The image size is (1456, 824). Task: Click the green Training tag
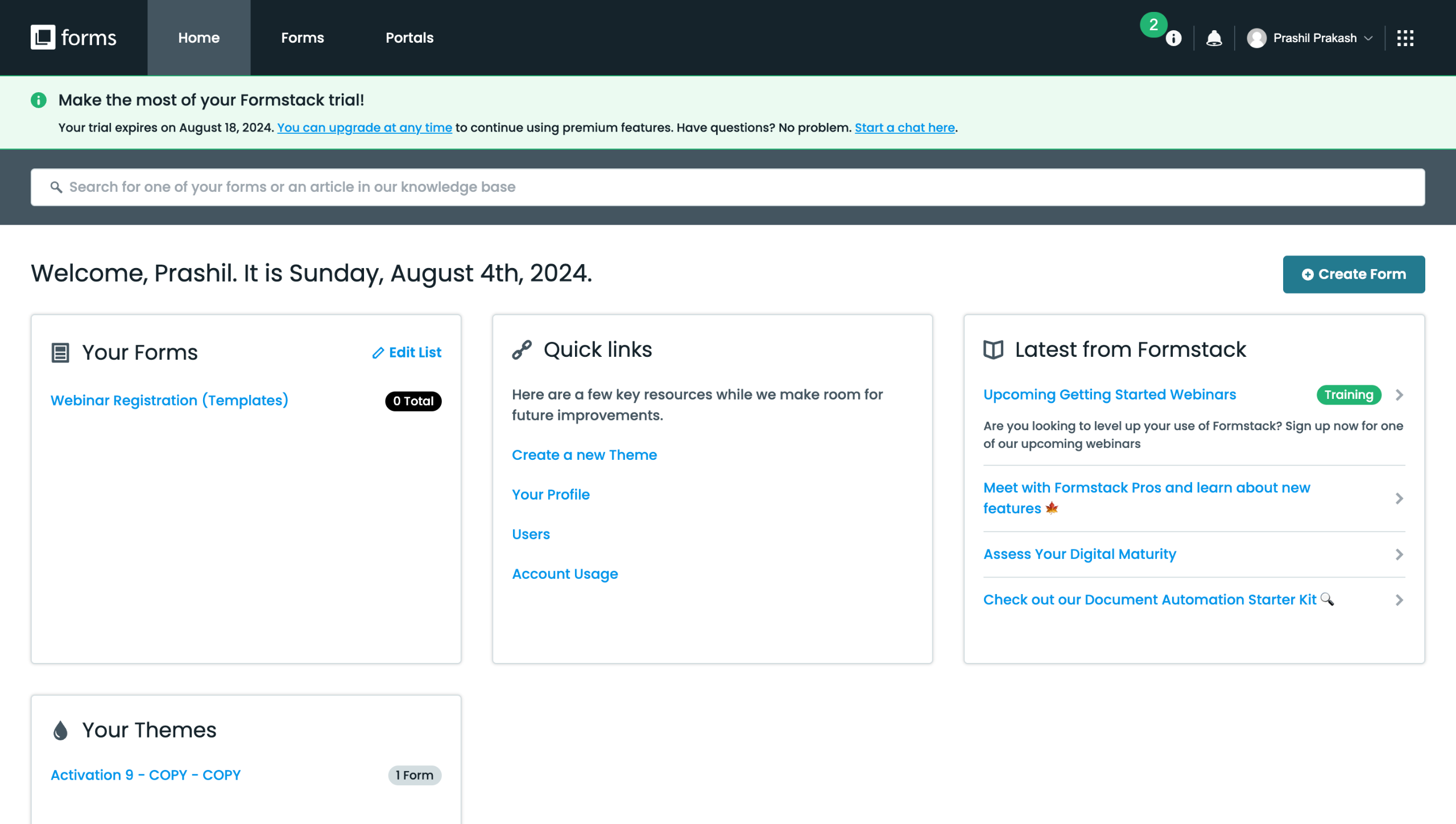point(1349,395)
